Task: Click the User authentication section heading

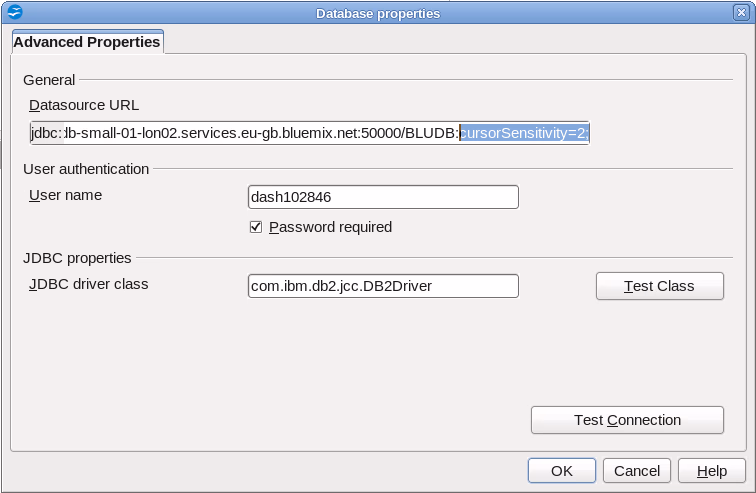Action: (86, 169)
